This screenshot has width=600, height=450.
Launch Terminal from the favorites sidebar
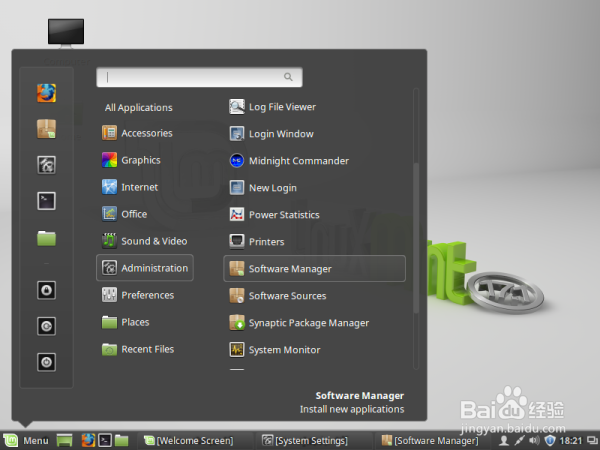(46, 201)
